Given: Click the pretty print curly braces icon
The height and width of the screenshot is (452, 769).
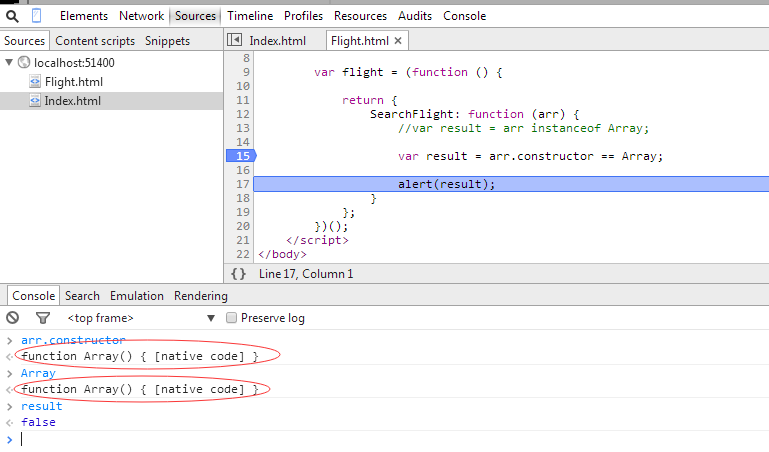Looking at the screenshot, I should point(238,274).
